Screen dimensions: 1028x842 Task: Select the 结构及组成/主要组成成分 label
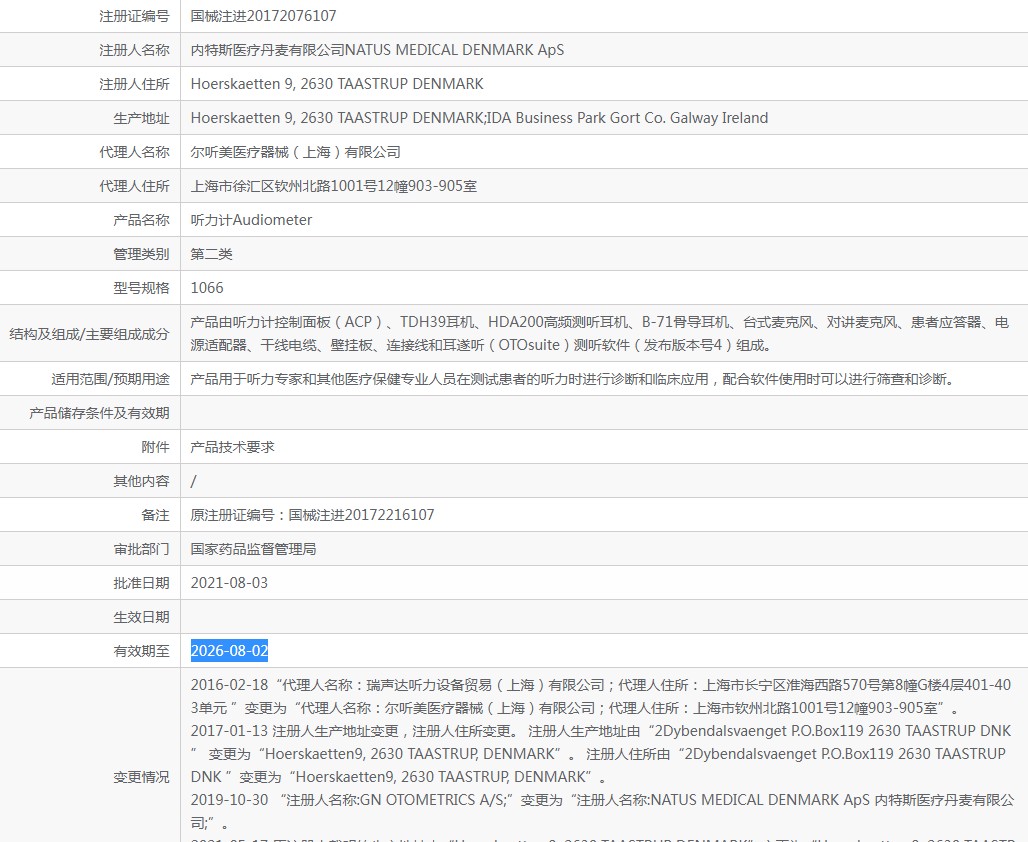(89, 334)
